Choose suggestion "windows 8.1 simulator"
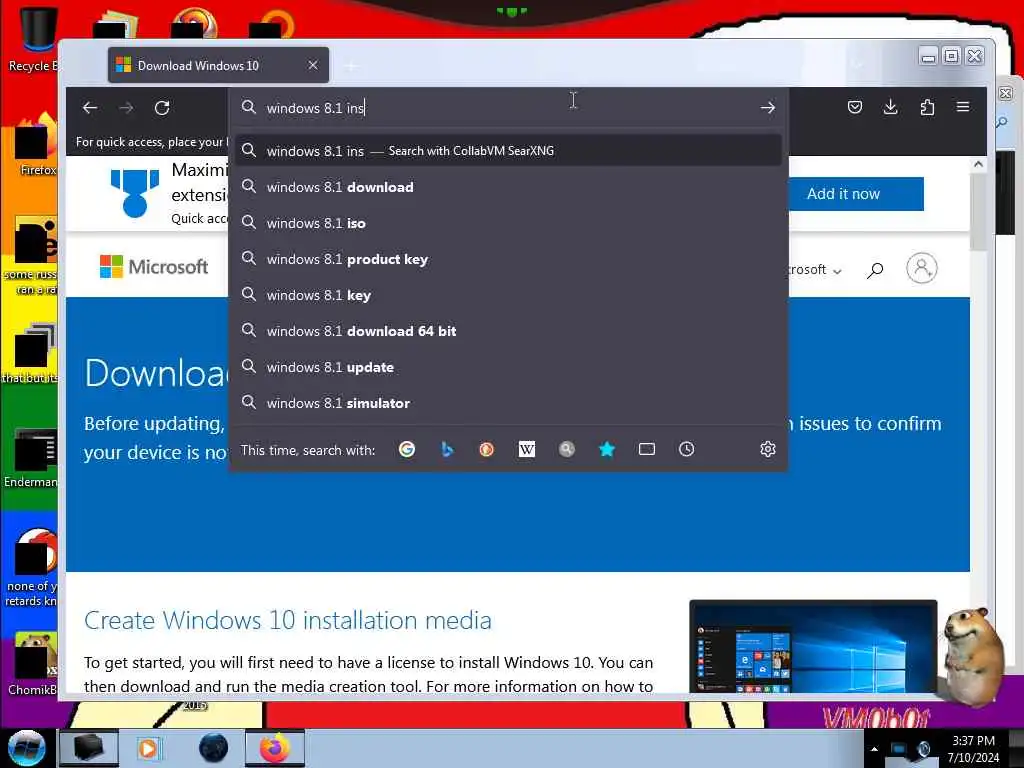 tap(508, 403)
